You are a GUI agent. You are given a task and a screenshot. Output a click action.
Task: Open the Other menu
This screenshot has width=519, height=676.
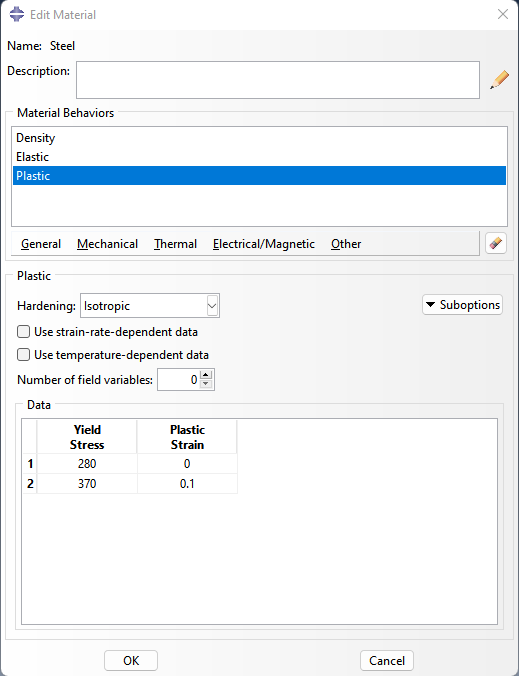(346, 244)
